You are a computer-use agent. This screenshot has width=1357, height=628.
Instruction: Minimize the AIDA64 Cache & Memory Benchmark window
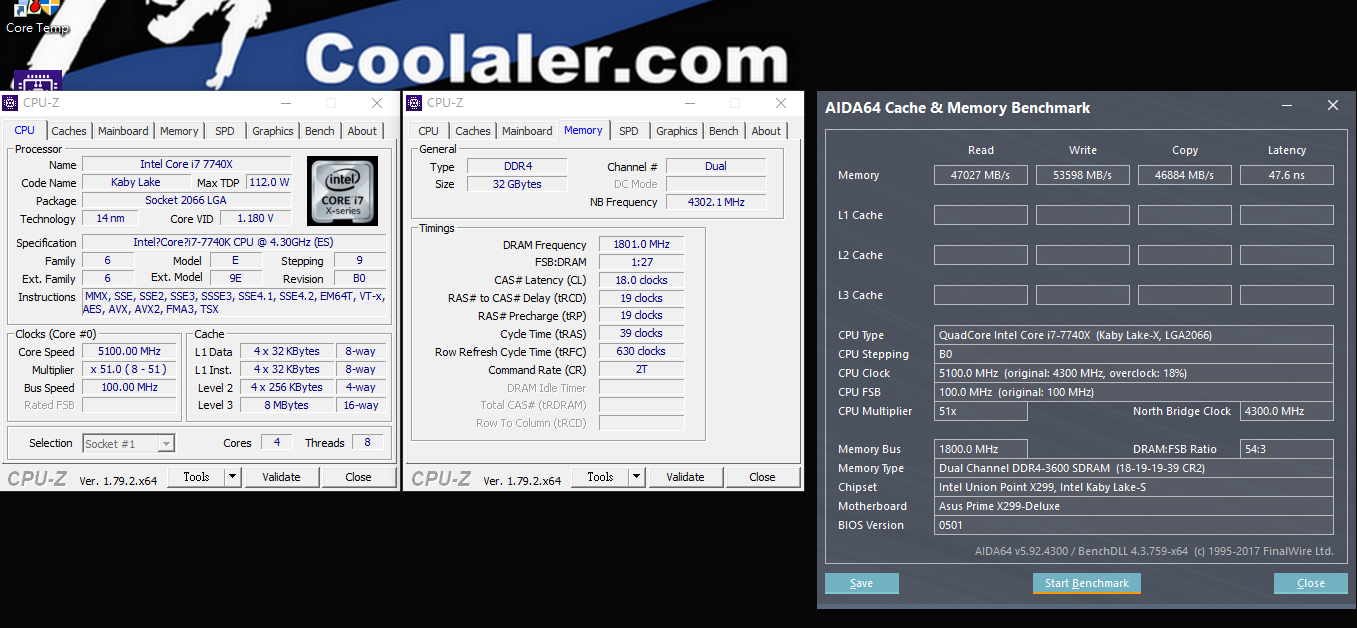point(1289,105)
